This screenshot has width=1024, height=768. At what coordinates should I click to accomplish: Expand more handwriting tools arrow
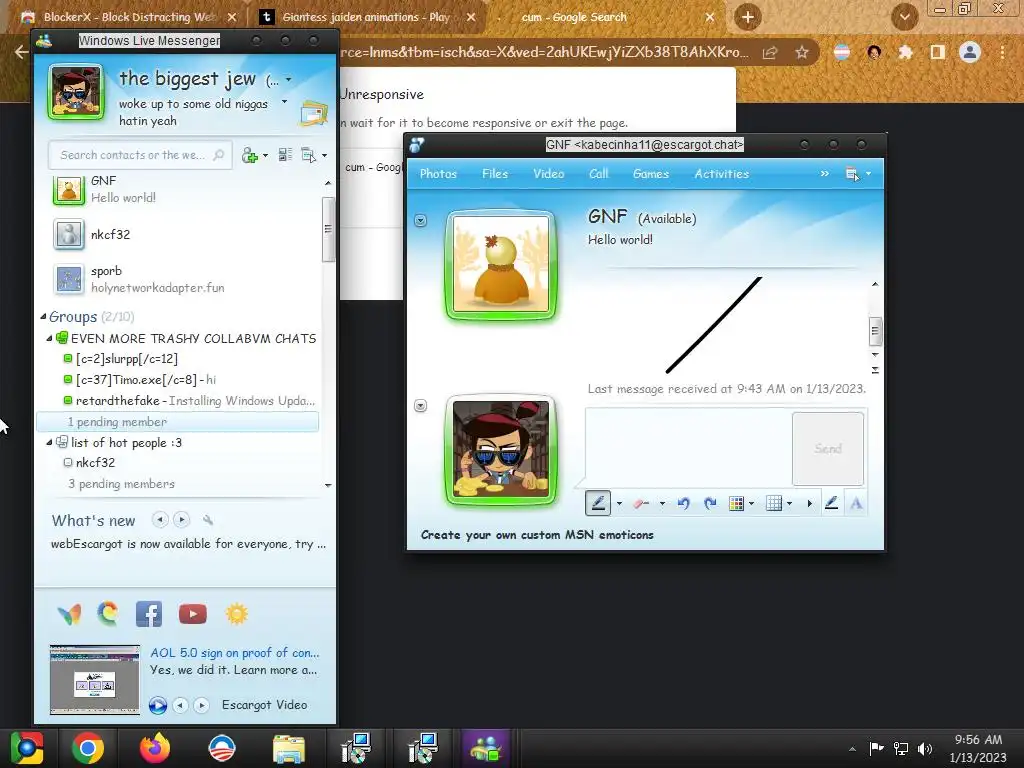(810, 504)
